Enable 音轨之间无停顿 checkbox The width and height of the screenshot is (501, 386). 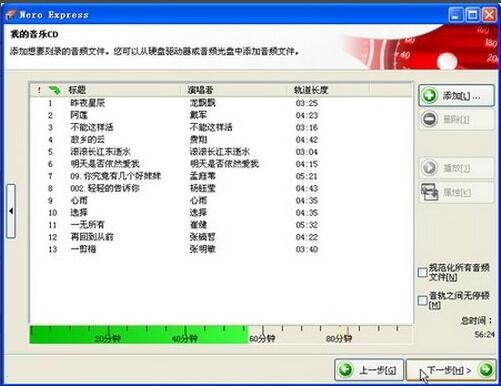422,300
